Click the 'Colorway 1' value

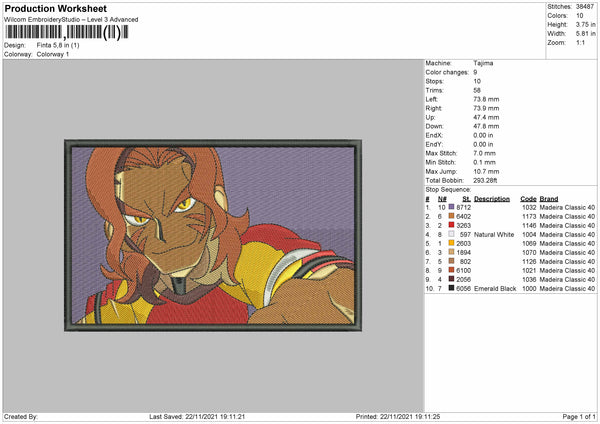[x=53, y=54]
